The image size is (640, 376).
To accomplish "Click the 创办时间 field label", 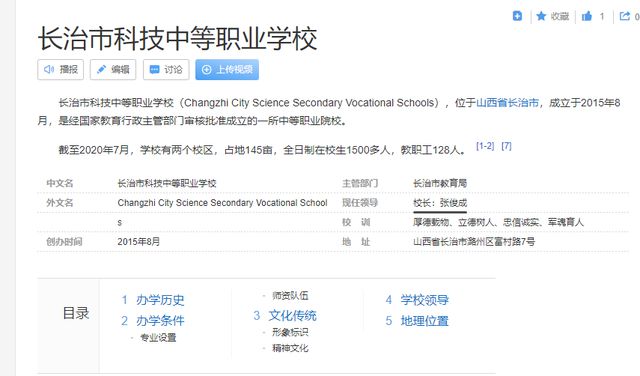I will click(64, 242).
